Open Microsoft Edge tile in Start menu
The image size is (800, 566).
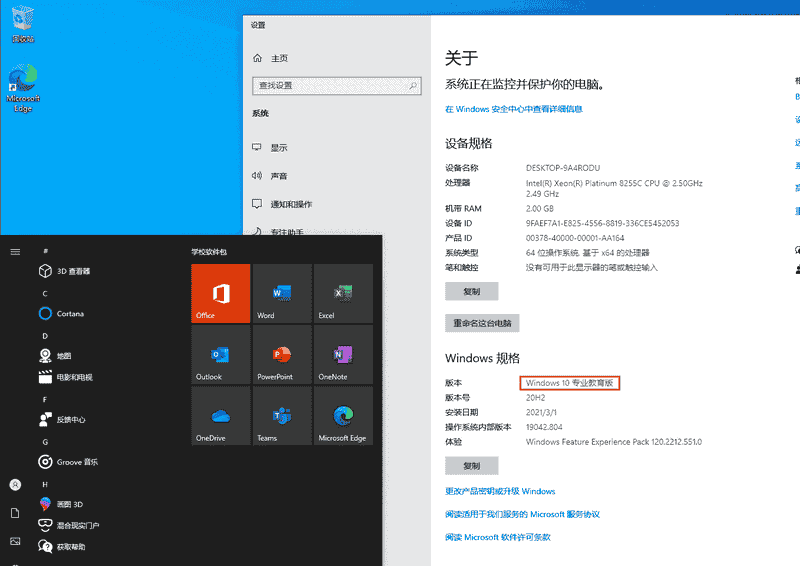tap(343, 415)
